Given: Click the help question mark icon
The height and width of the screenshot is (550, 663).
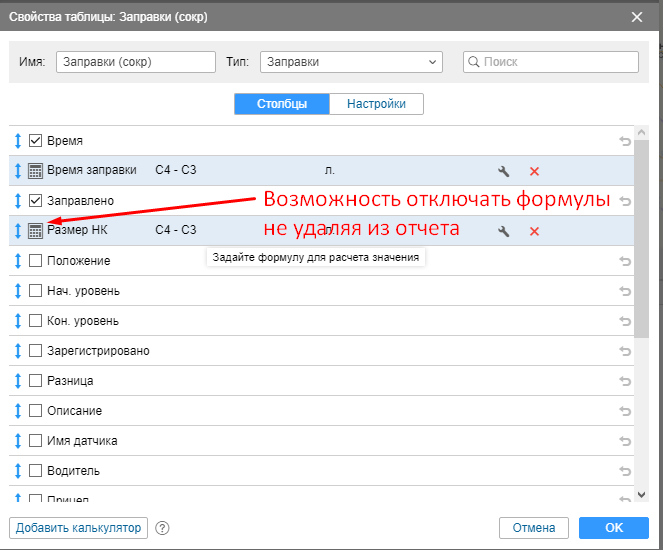Looking at the screenshot, I should (x=163, y=528).
